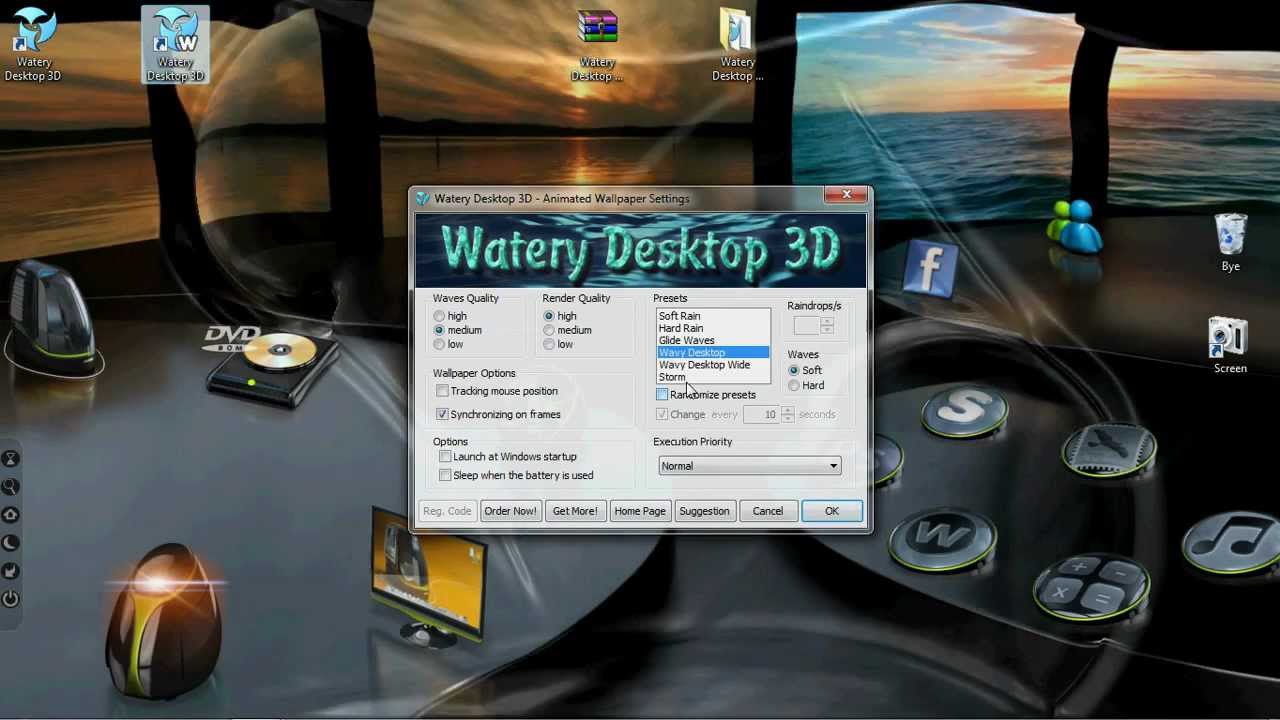Image resolution: width=1280 pixels, height=720 pixels.
Task: Set Render Quality to low
Action: (549, 344)
